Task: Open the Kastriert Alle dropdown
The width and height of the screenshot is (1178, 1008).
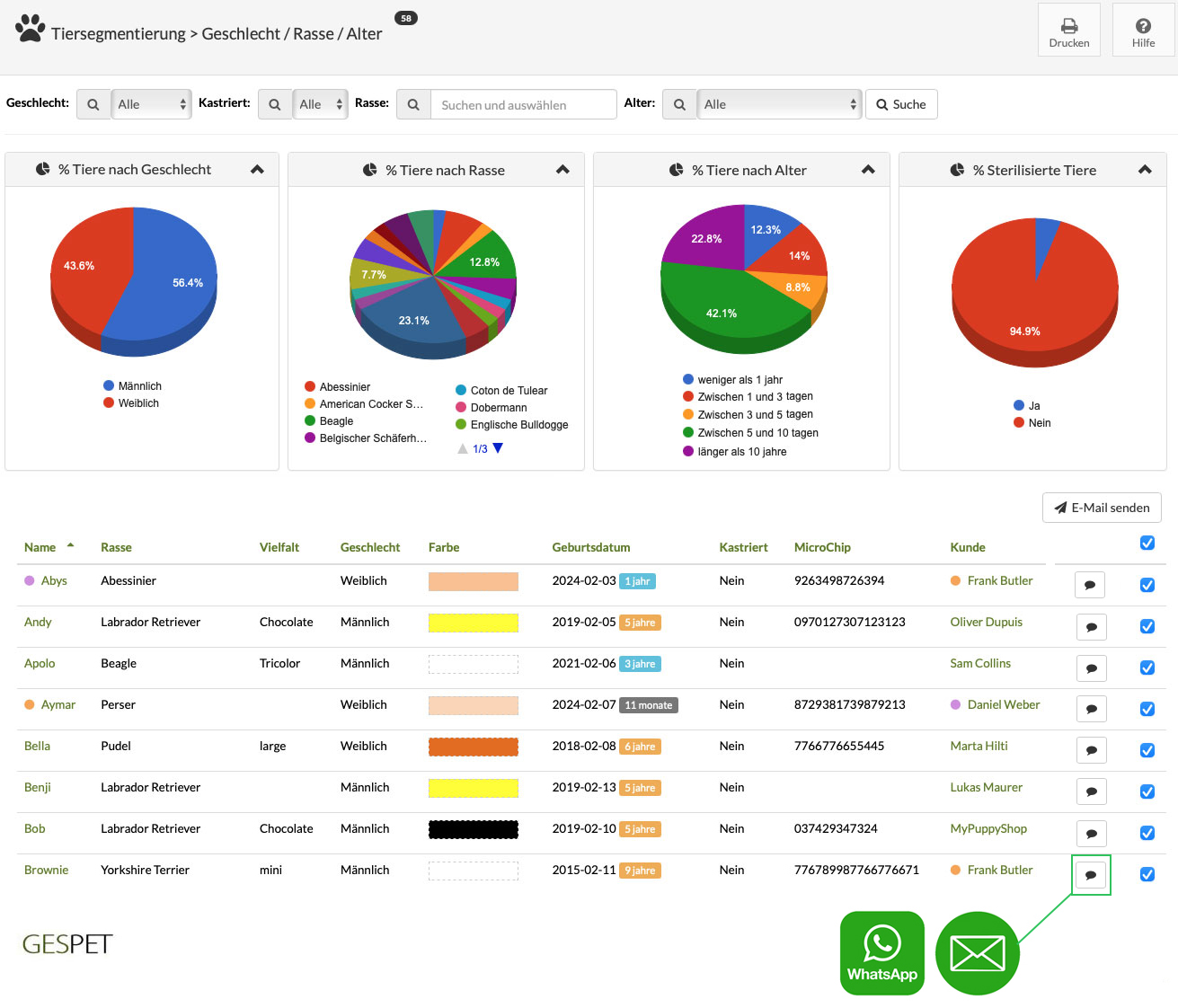Action: coord(320,104)
